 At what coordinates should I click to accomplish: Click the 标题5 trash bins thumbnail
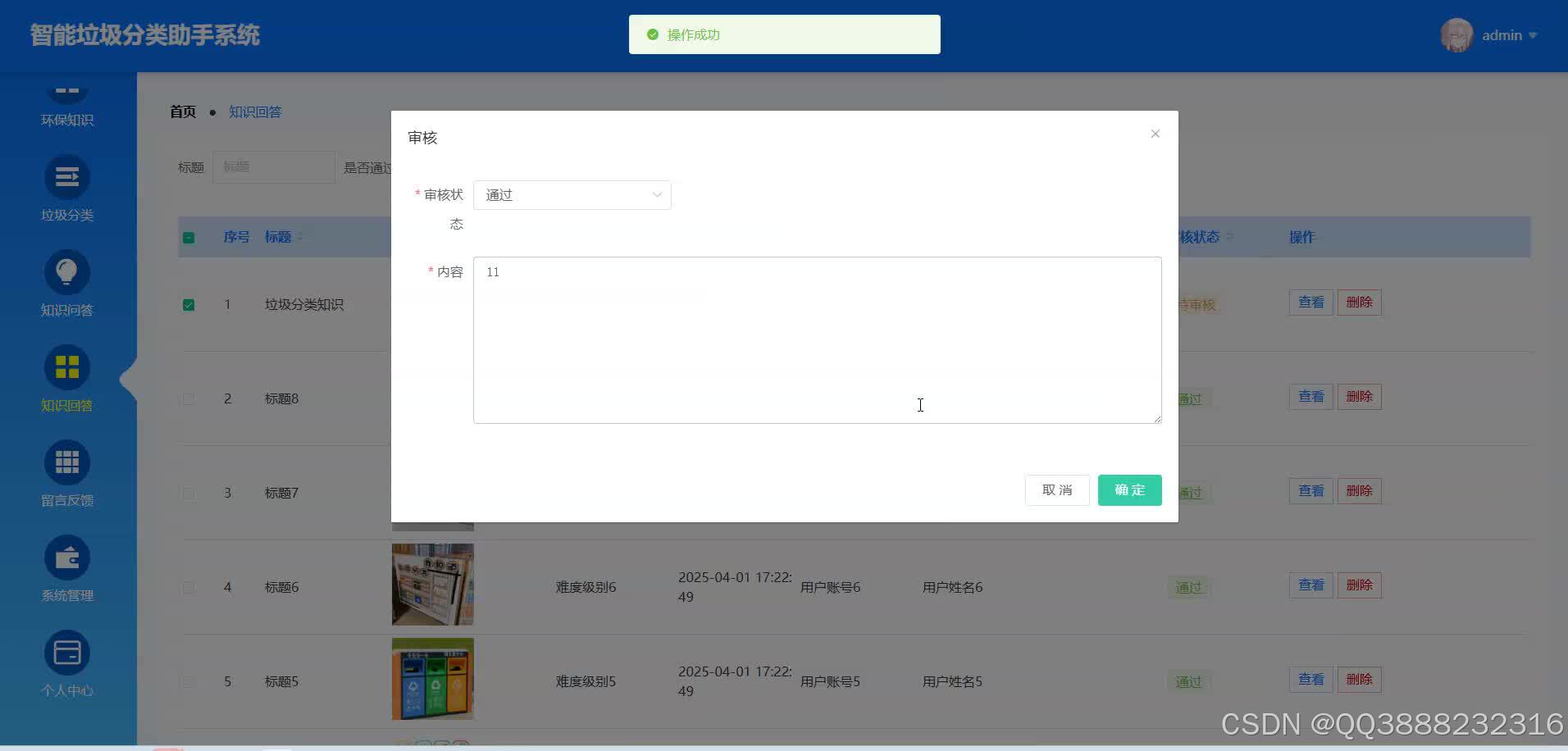click(432, 679)
